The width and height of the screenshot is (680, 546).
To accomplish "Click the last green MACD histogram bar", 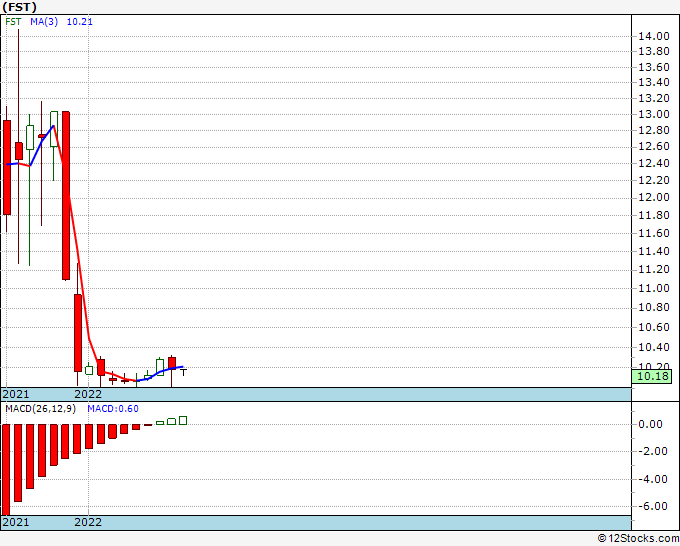I will point(183,420).
